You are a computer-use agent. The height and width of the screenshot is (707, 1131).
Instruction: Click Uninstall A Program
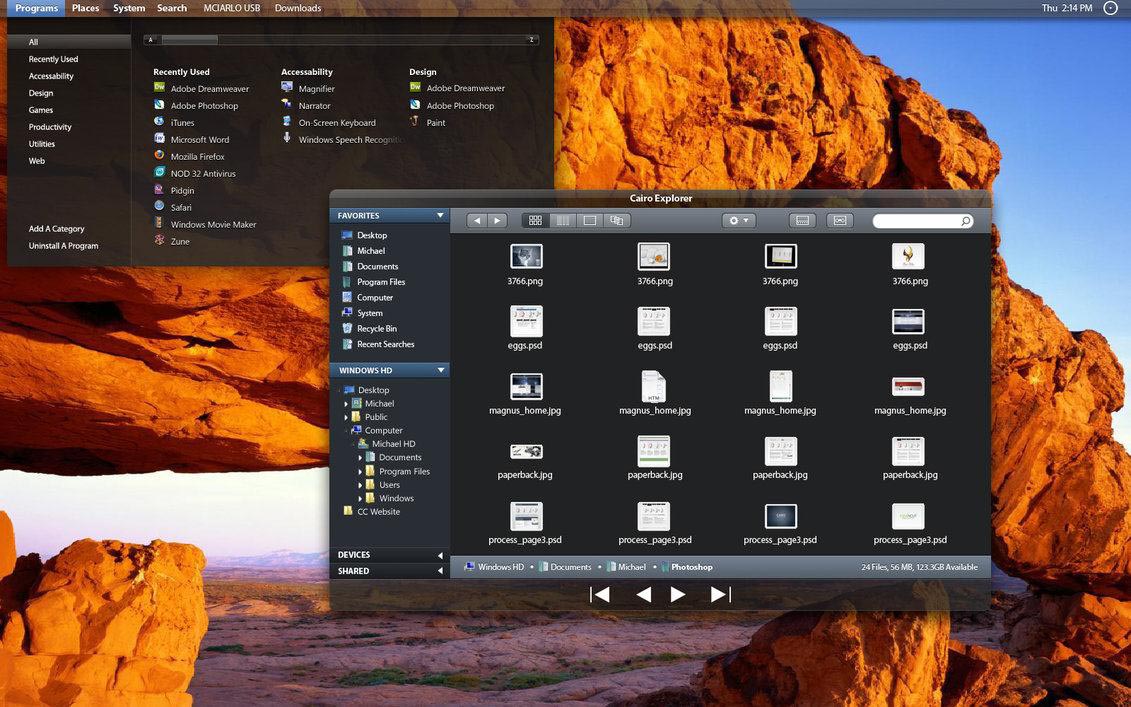[x=63, y=246]
